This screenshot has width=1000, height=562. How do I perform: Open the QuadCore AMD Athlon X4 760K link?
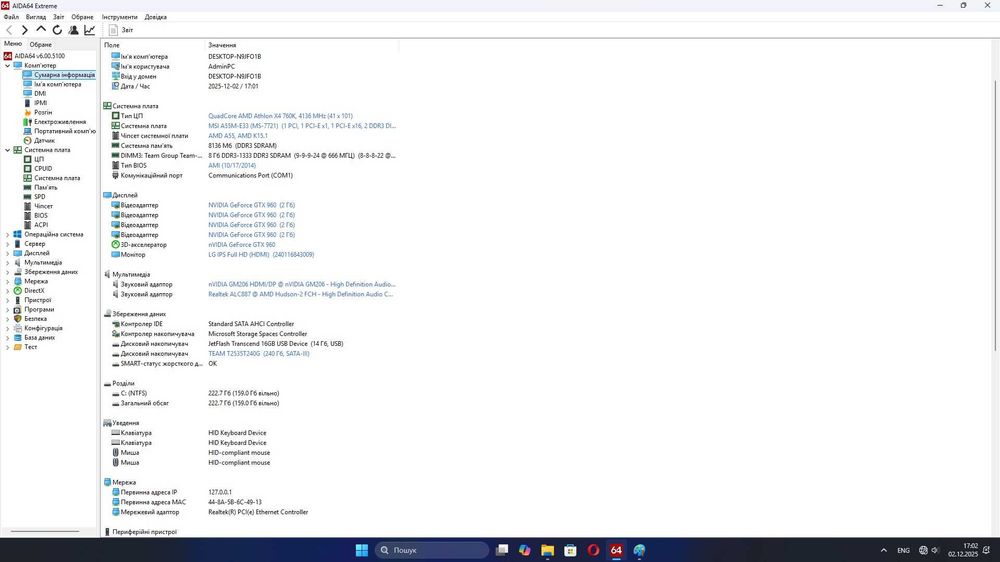click(280, 116)
